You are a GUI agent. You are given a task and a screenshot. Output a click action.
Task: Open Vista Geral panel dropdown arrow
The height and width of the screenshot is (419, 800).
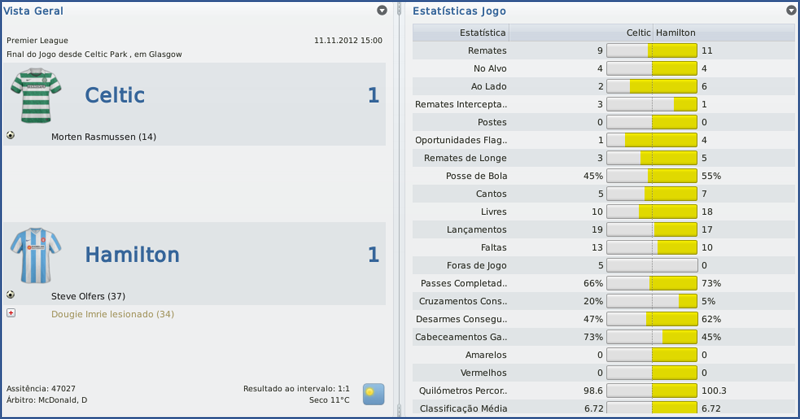(382, 10)
